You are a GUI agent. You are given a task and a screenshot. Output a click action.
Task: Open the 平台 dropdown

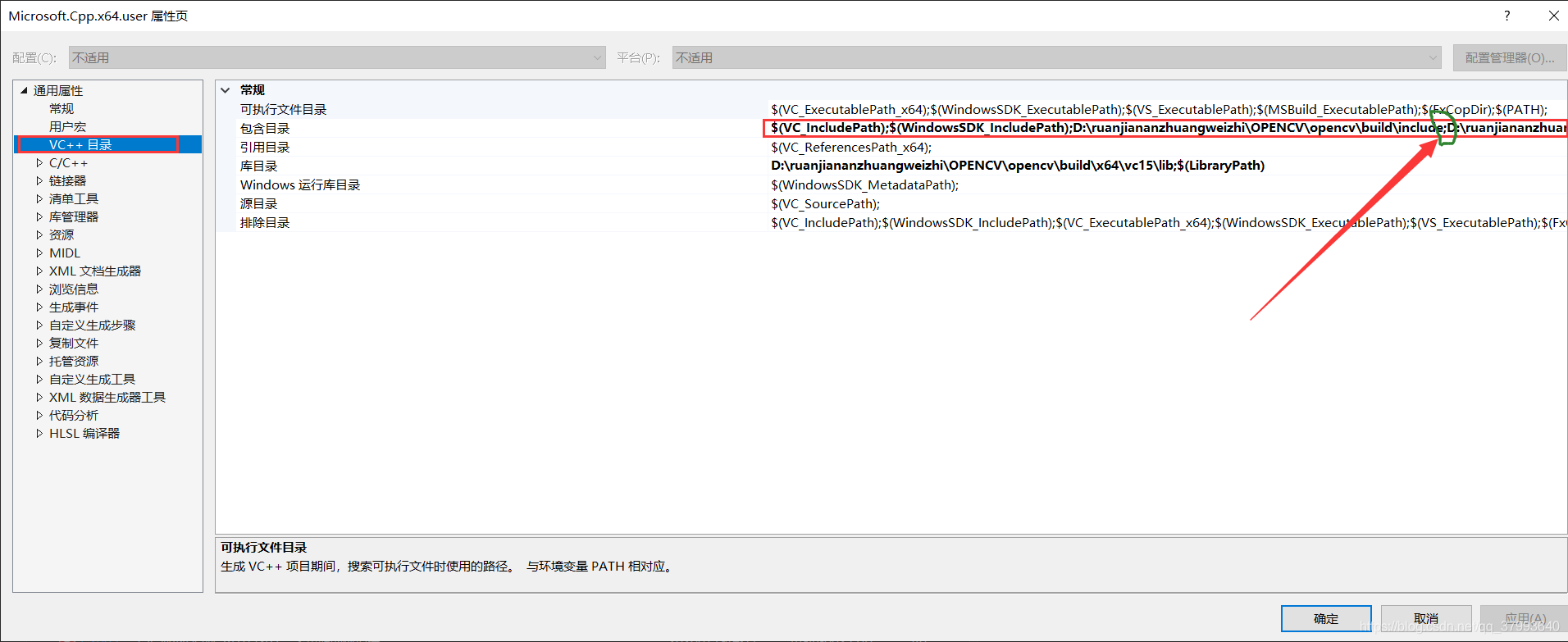click(1057, 57)
